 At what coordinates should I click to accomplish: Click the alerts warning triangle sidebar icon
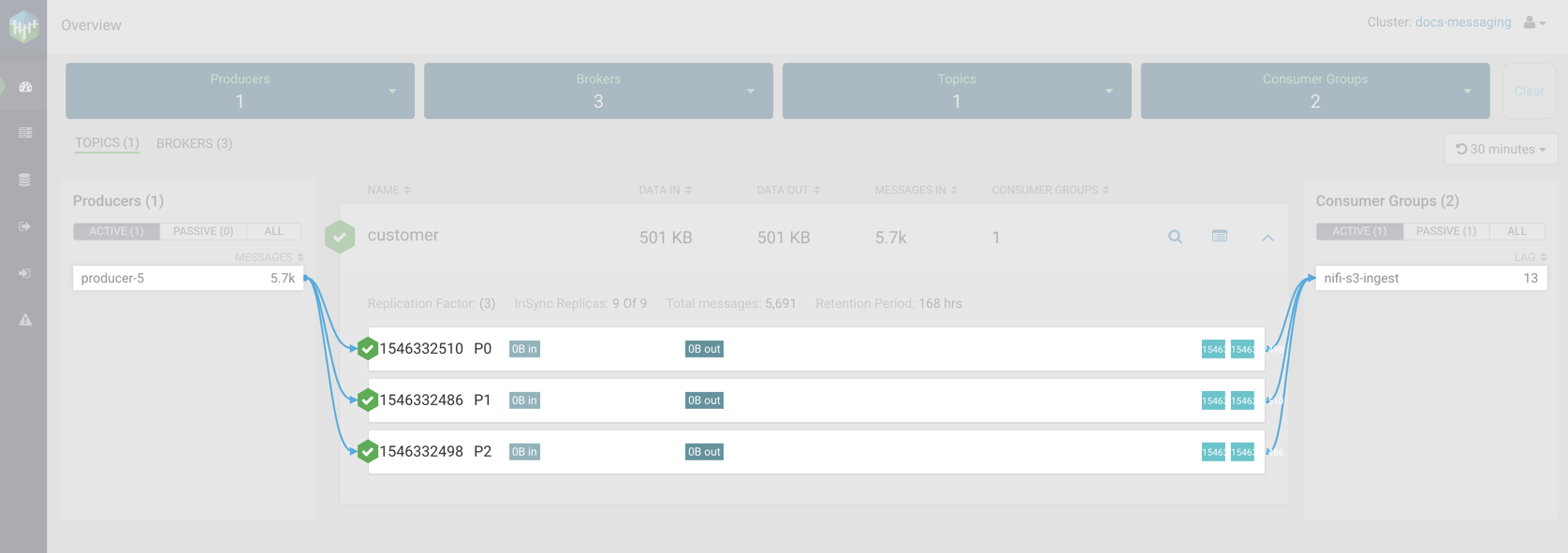[25, 320]
